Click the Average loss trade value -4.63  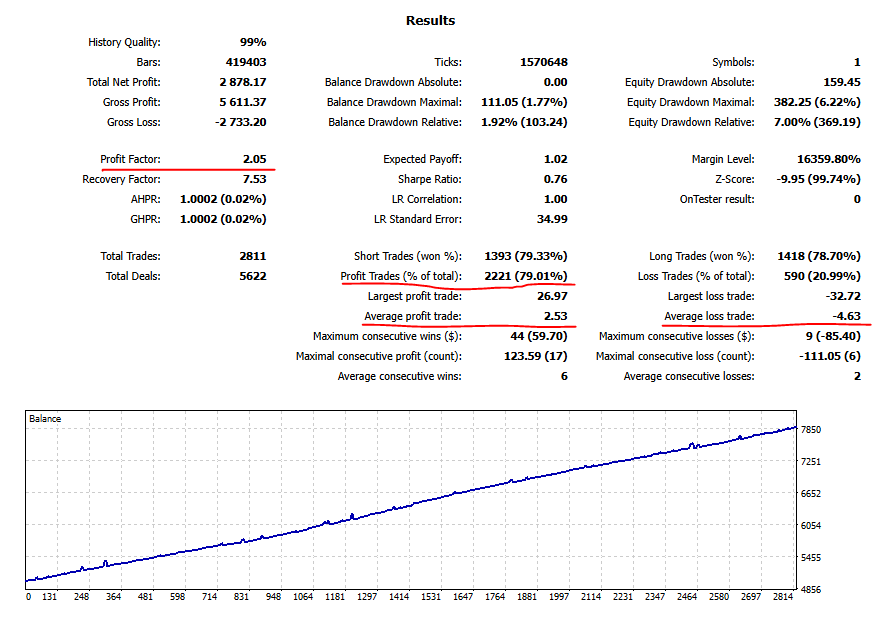coord(848,316)
